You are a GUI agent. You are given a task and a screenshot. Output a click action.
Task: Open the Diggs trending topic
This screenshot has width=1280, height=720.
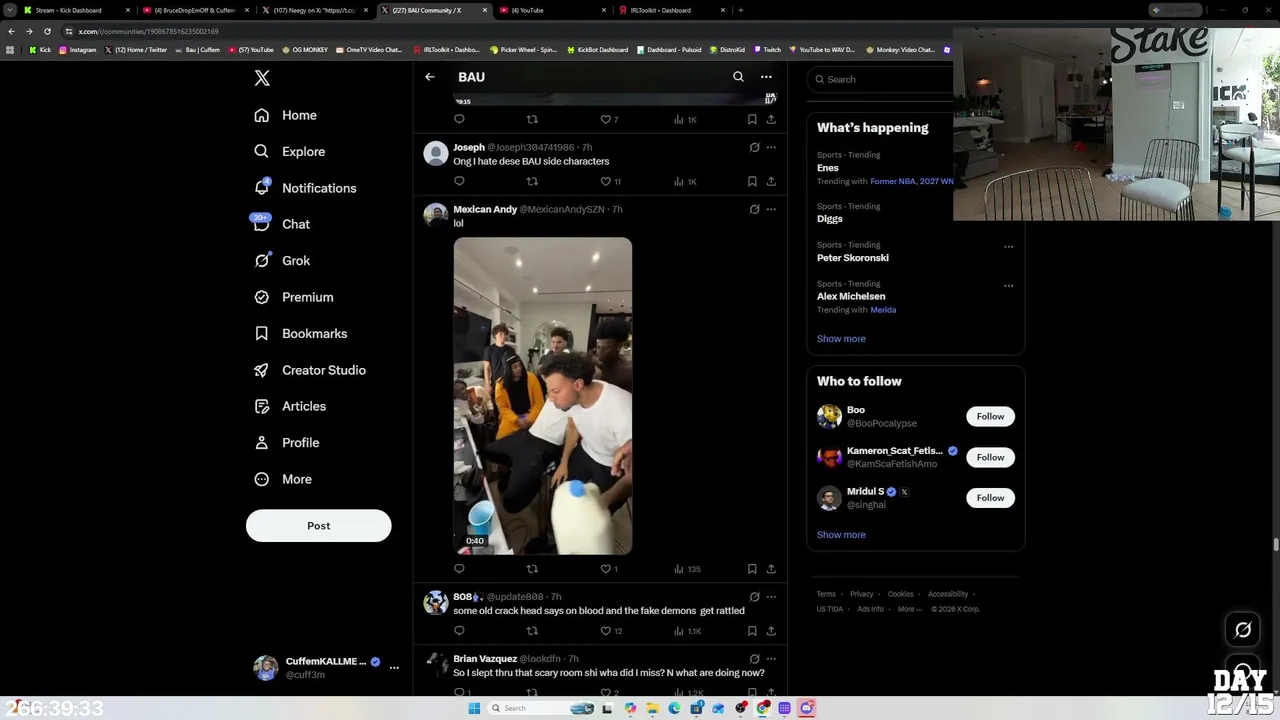click(x=830, y=219)
